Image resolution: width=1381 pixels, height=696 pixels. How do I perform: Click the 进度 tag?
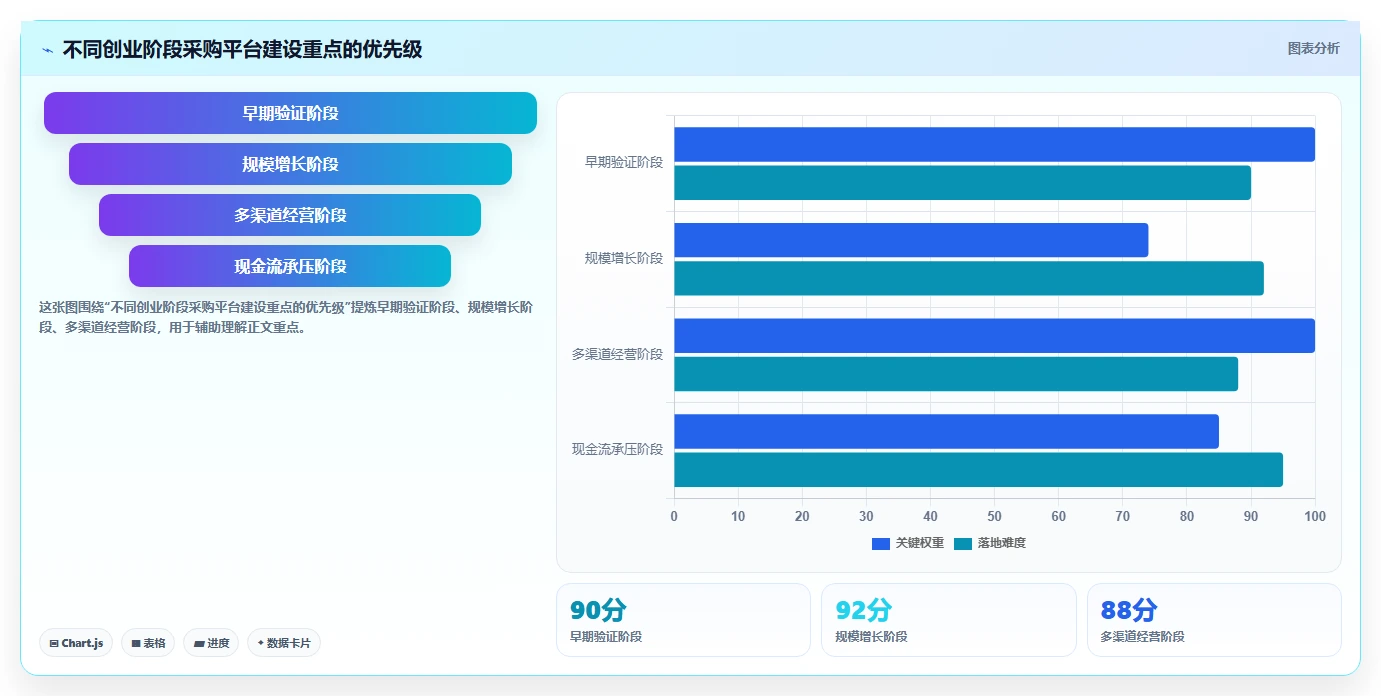[x=211, y=643]
